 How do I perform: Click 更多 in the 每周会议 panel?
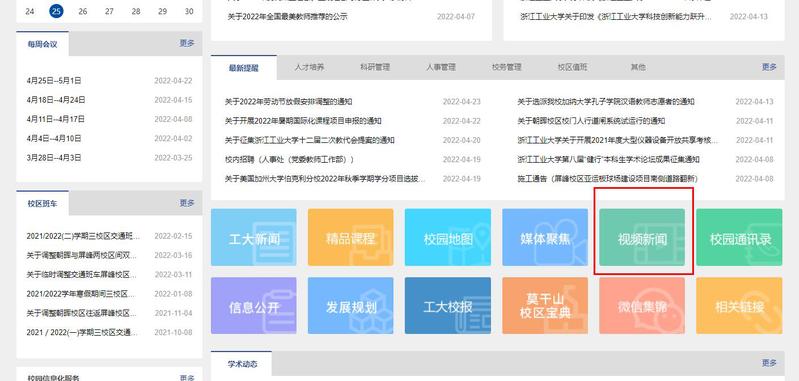click(187, 44)
